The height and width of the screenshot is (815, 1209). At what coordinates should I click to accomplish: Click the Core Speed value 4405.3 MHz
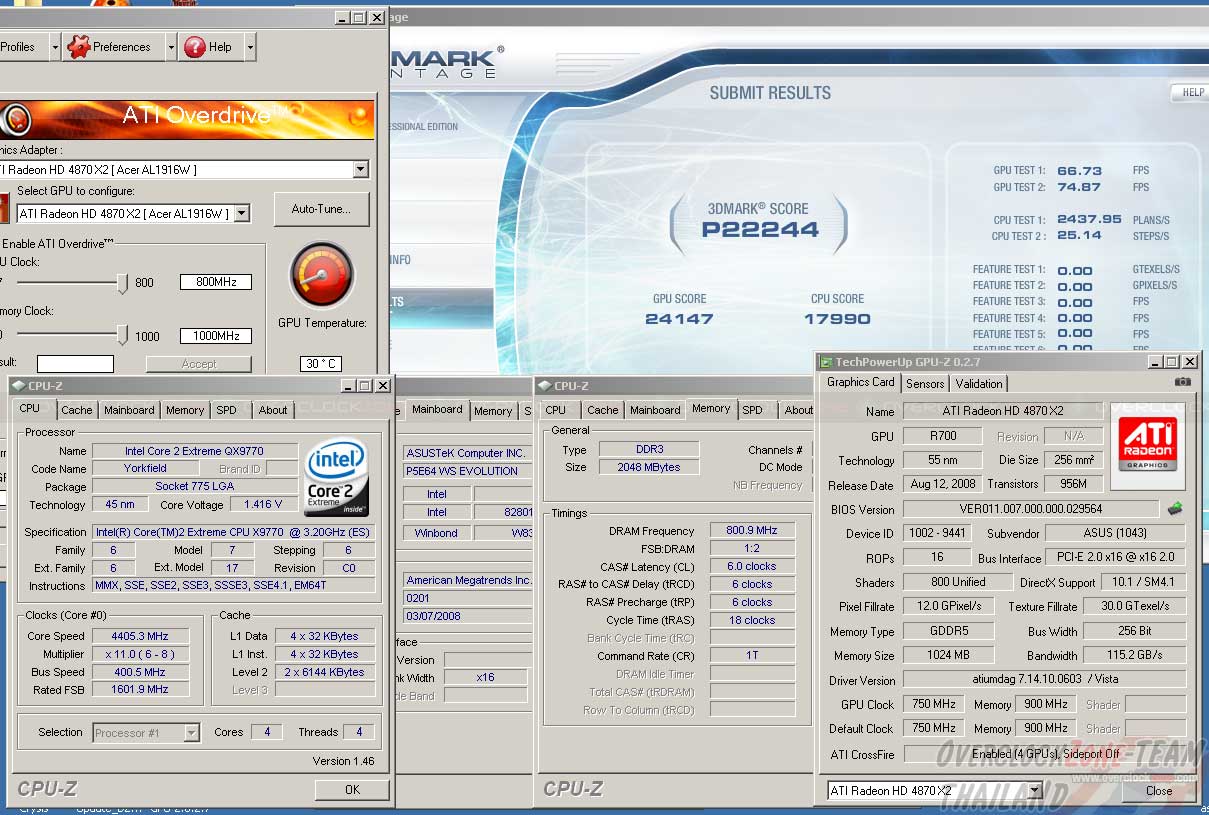tap(141, 636)
